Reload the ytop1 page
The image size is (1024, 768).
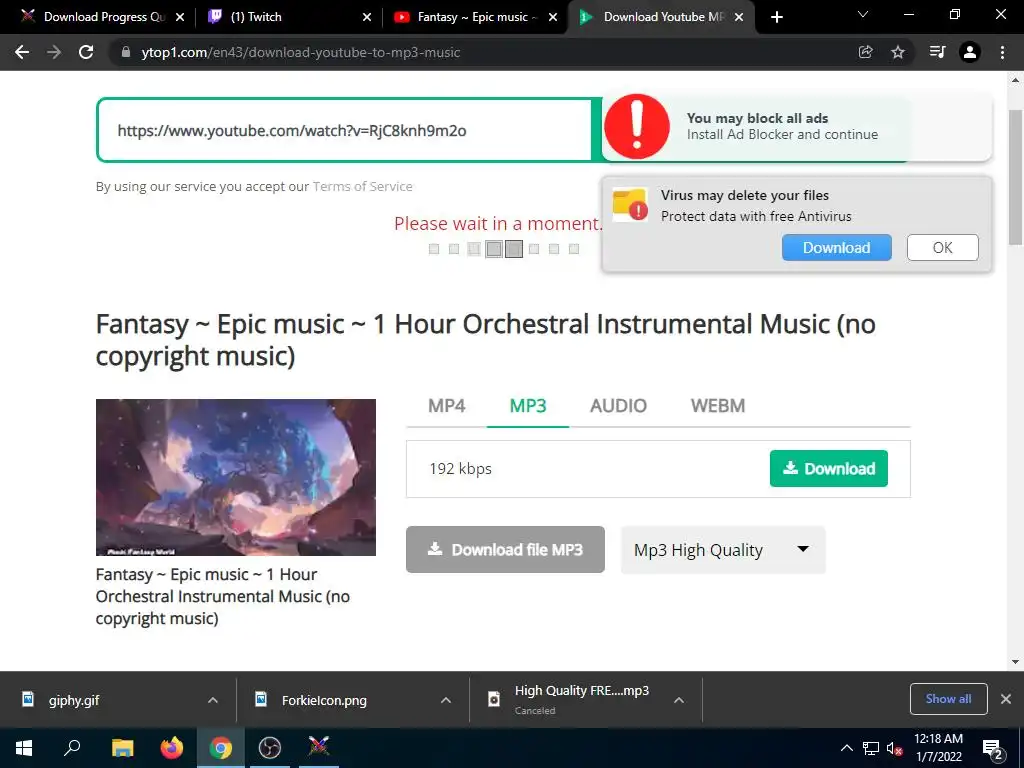pos(86,52)
